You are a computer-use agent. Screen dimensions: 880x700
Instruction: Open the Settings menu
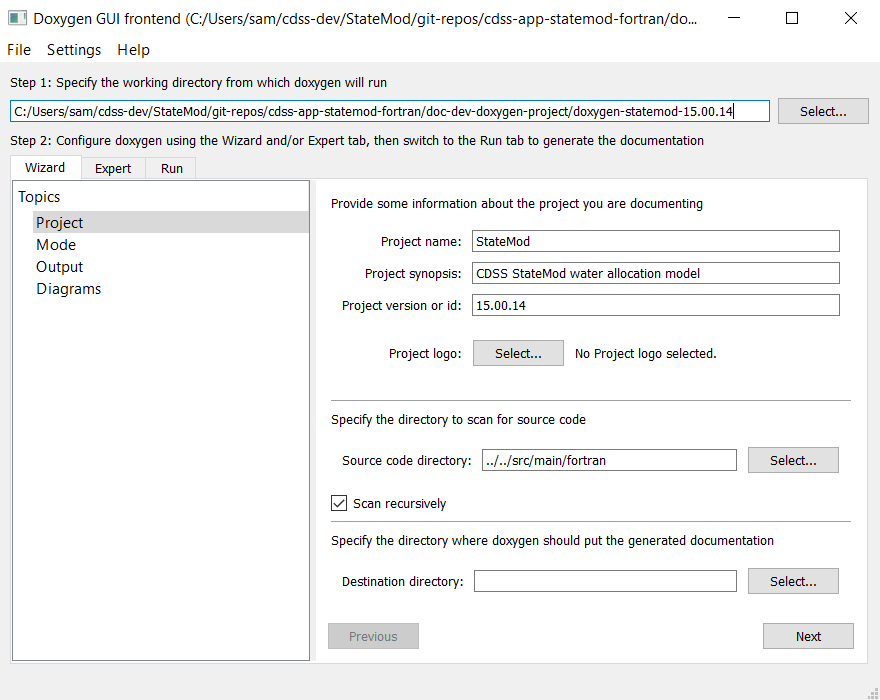click(x=74, y=50)
